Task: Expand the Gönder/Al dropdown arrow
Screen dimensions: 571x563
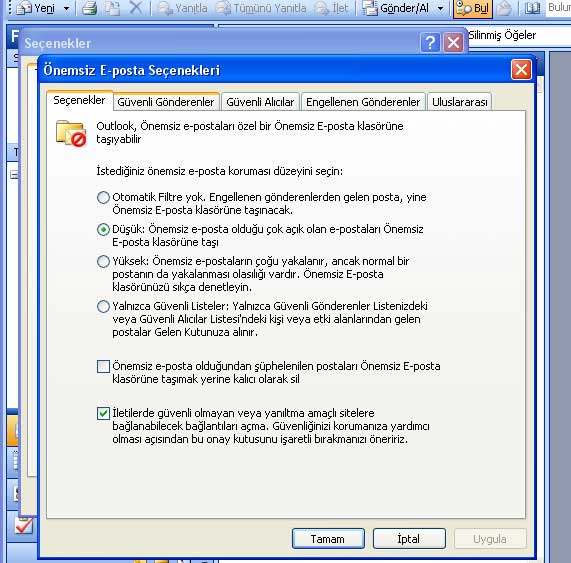Action: pos(441,8)
